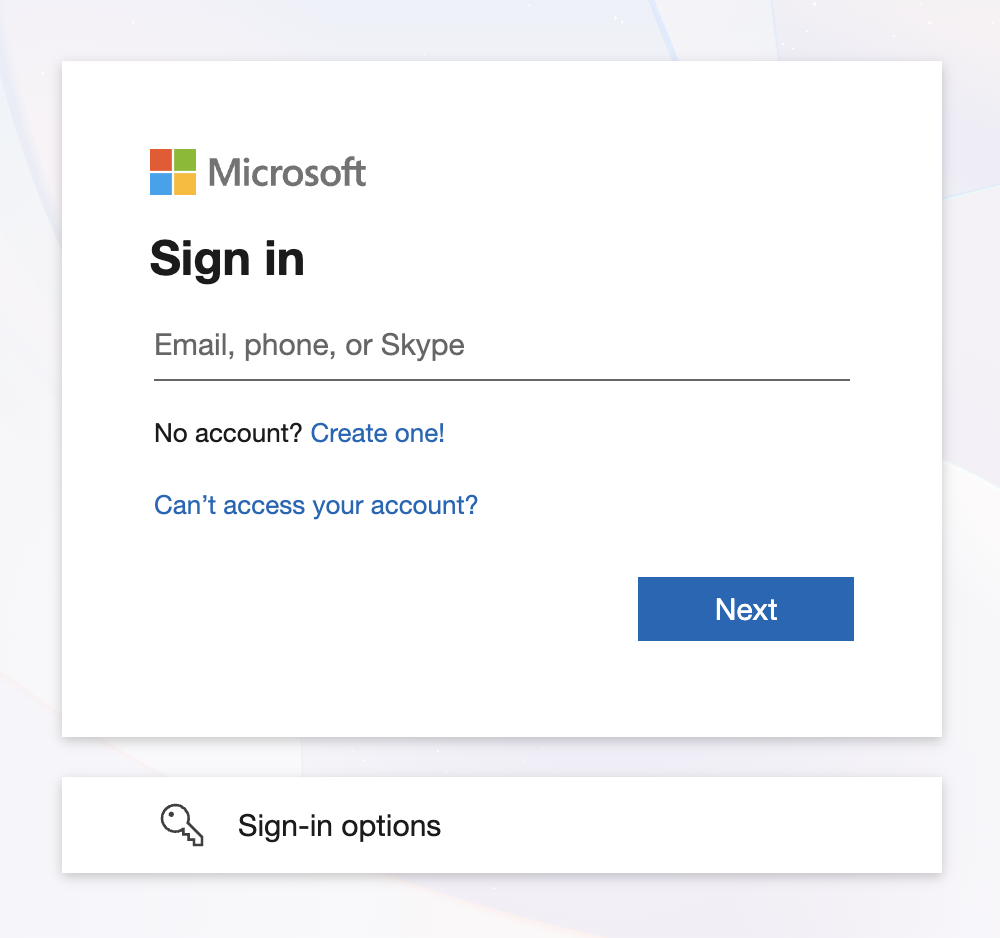Select the blue square in Microsoft logo

(161, 184)
